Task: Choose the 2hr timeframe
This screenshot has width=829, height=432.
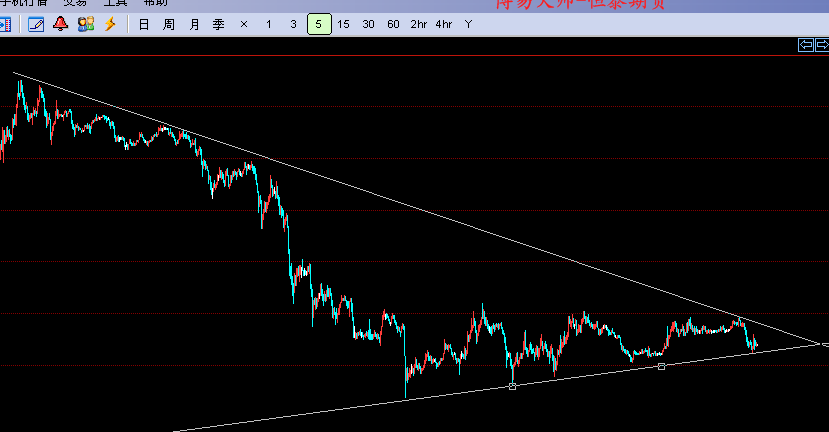Action: pyautogui.click(x=418, y=23)
